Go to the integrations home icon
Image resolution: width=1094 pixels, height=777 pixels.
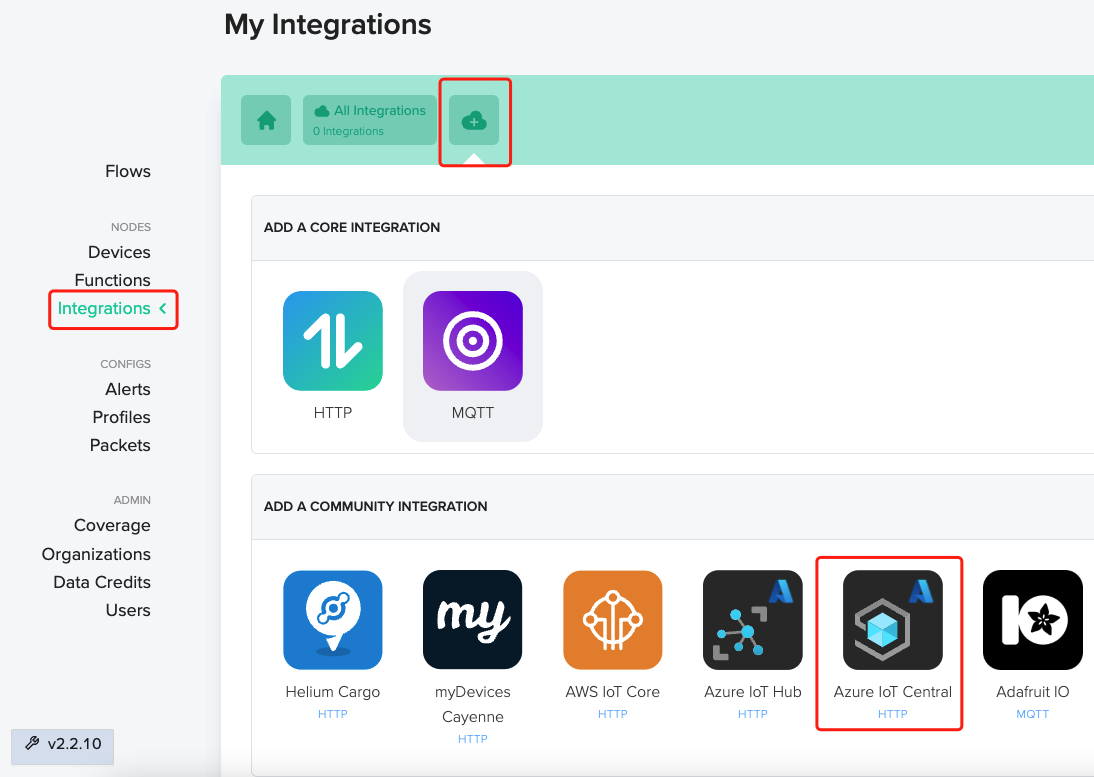[266, 120]
